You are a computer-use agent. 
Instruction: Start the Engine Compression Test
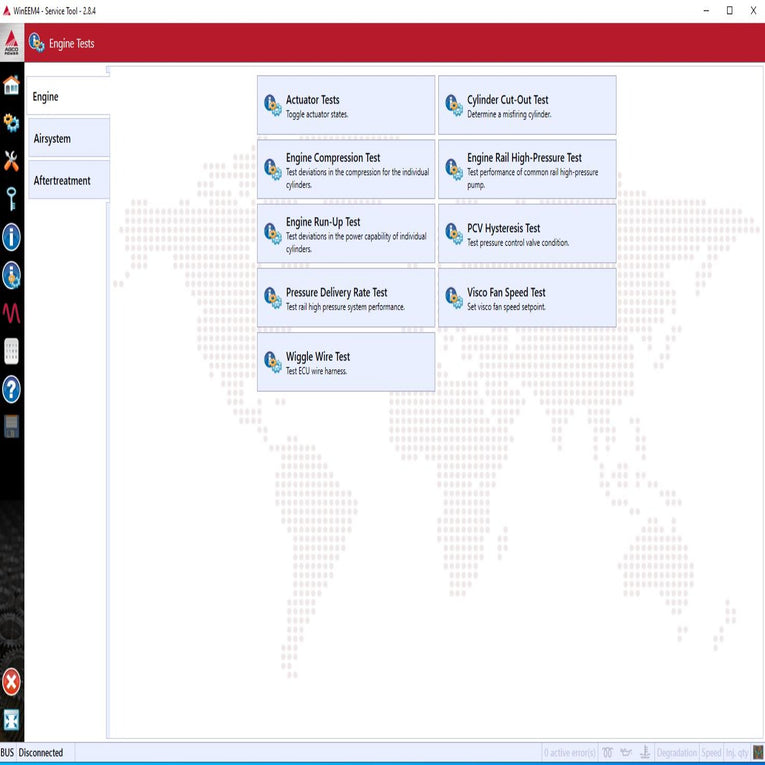(346, 169)
